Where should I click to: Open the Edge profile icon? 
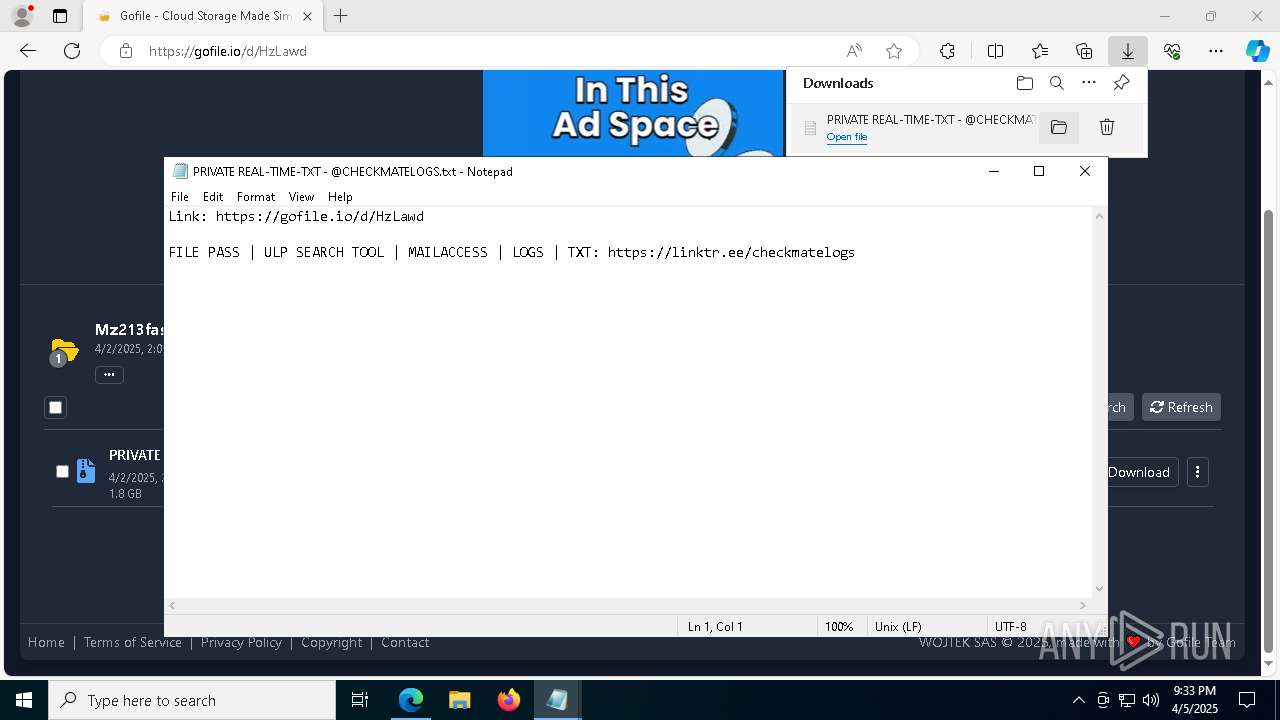tap(22, 16)
